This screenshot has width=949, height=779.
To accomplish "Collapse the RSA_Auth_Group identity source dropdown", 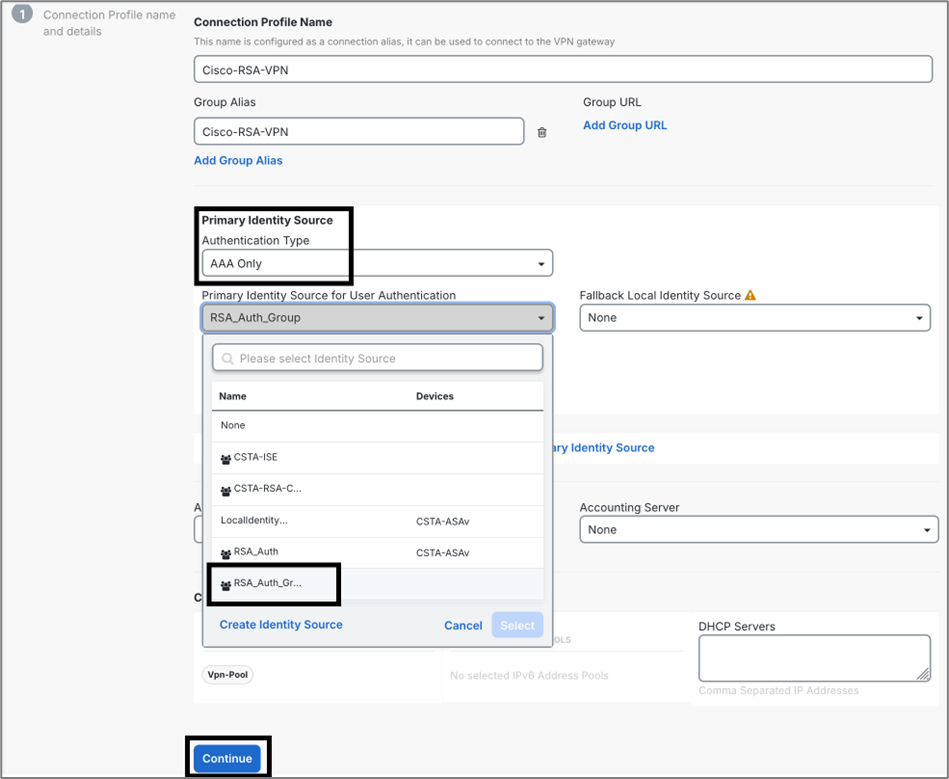I will tap(377, 318).
